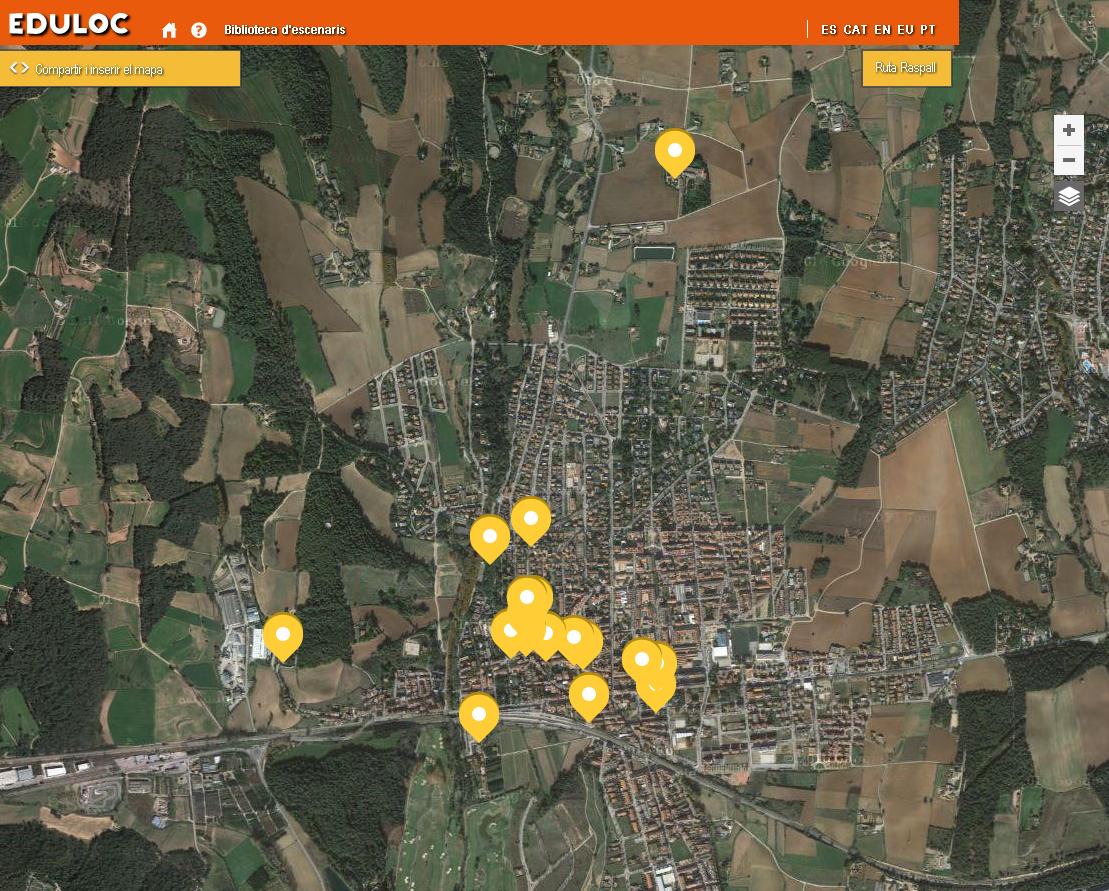The image size is (1109, 891).
Task: Zoom out with the minus button
Action: pos(1069,160)
